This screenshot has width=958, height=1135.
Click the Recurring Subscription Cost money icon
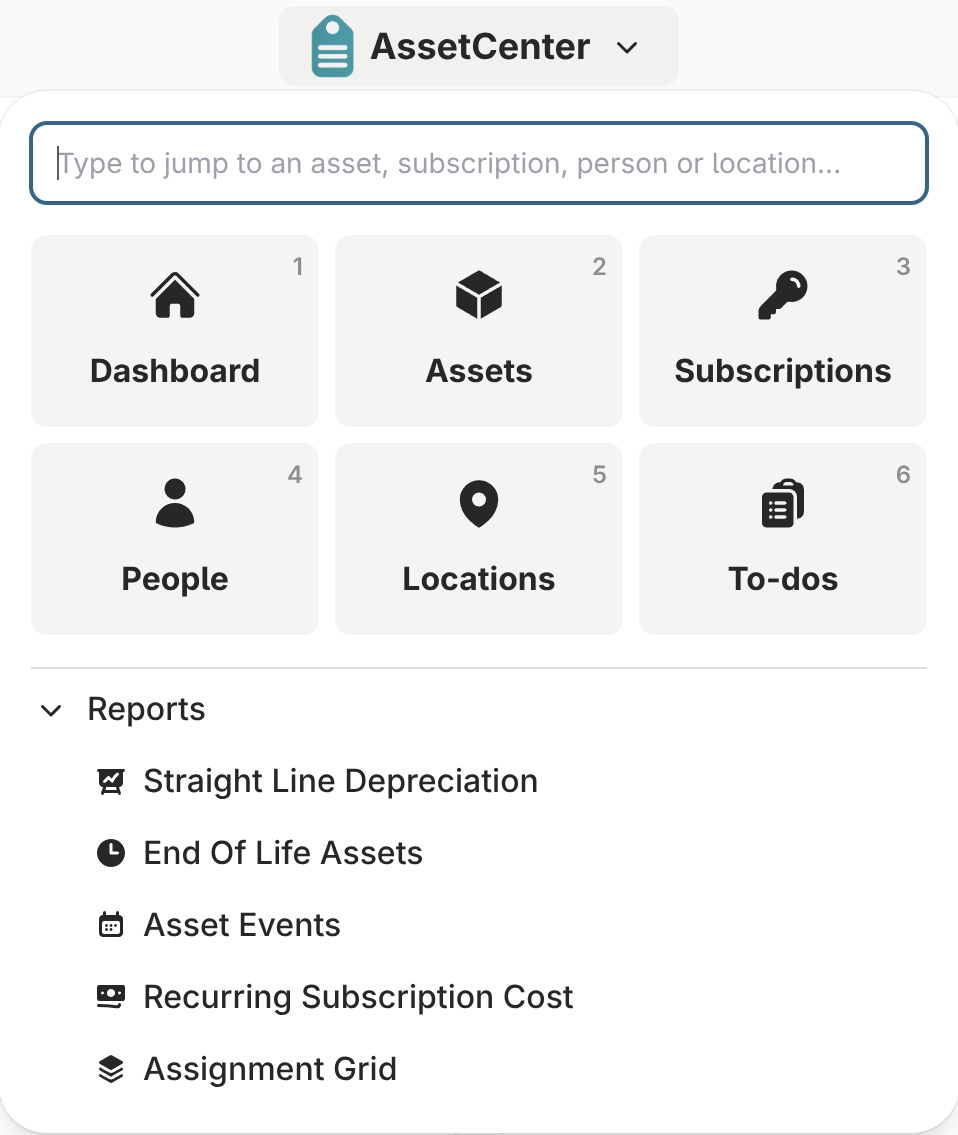coord(111,997)
